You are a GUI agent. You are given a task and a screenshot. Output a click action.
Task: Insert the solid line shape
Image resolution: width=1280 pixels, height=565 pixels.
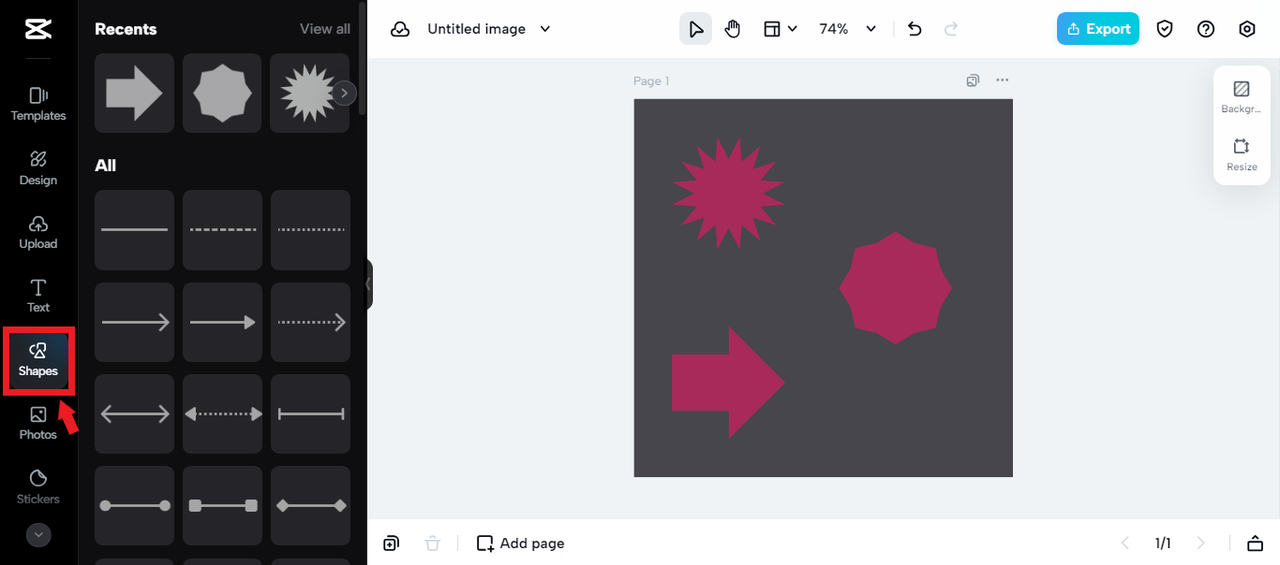coord(134,230)
